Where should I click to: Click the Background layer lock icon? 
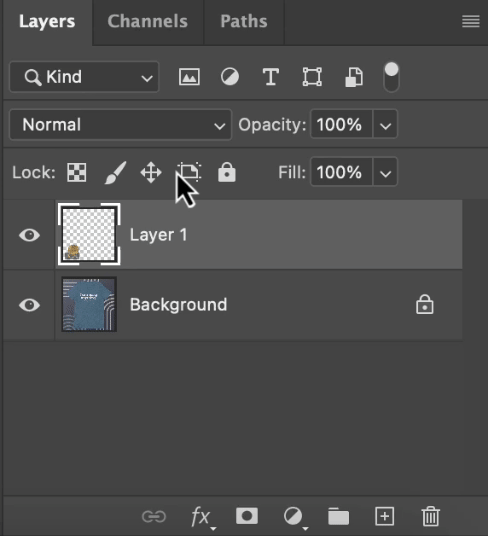[x=424, y=304]
